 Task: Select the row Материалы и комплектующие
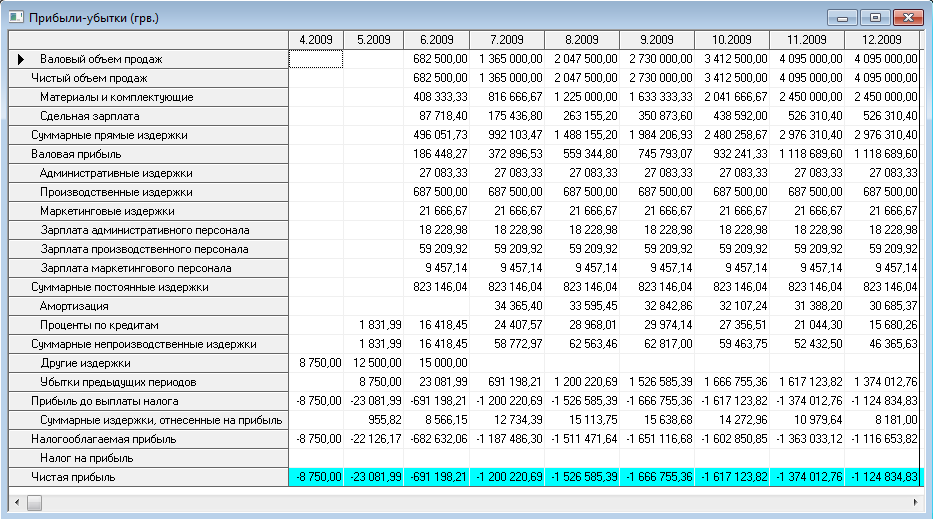149,97
